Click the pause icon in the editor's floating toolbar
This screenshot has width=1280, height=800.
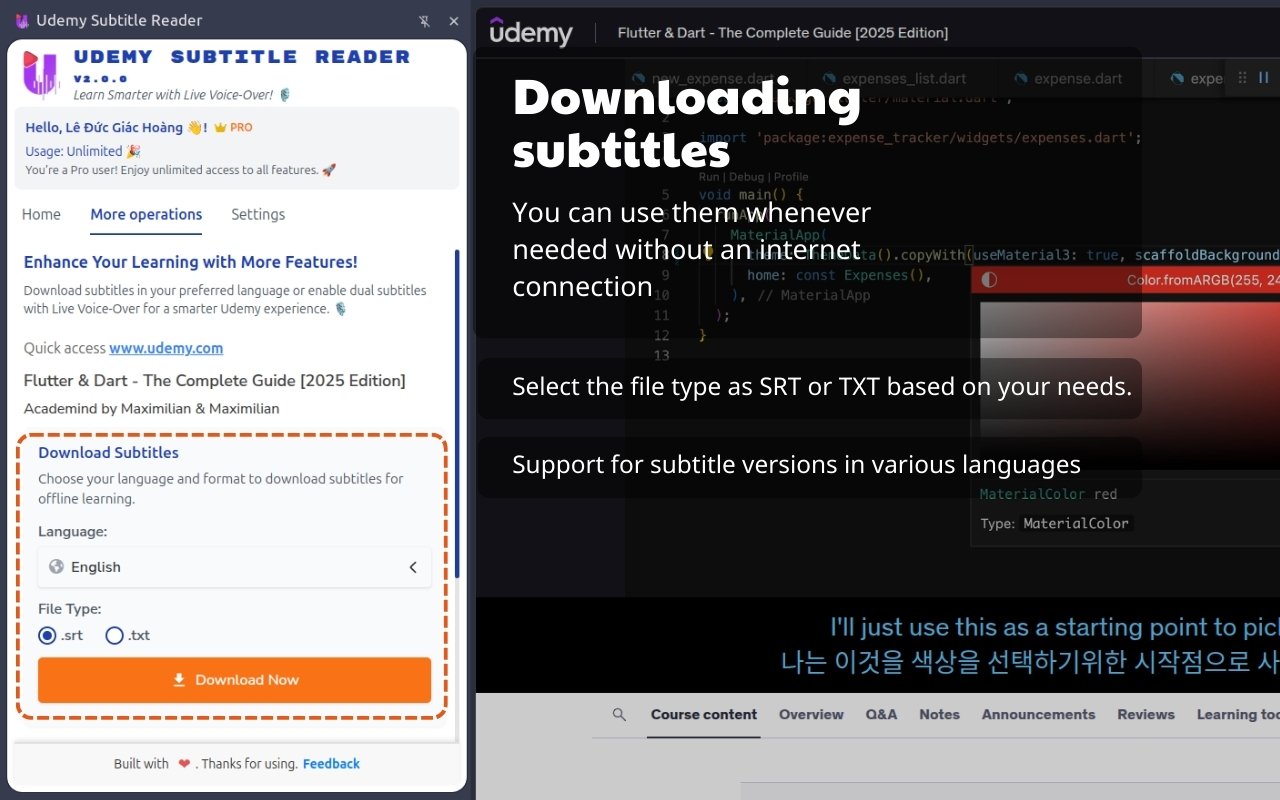tap(1263, 77)
